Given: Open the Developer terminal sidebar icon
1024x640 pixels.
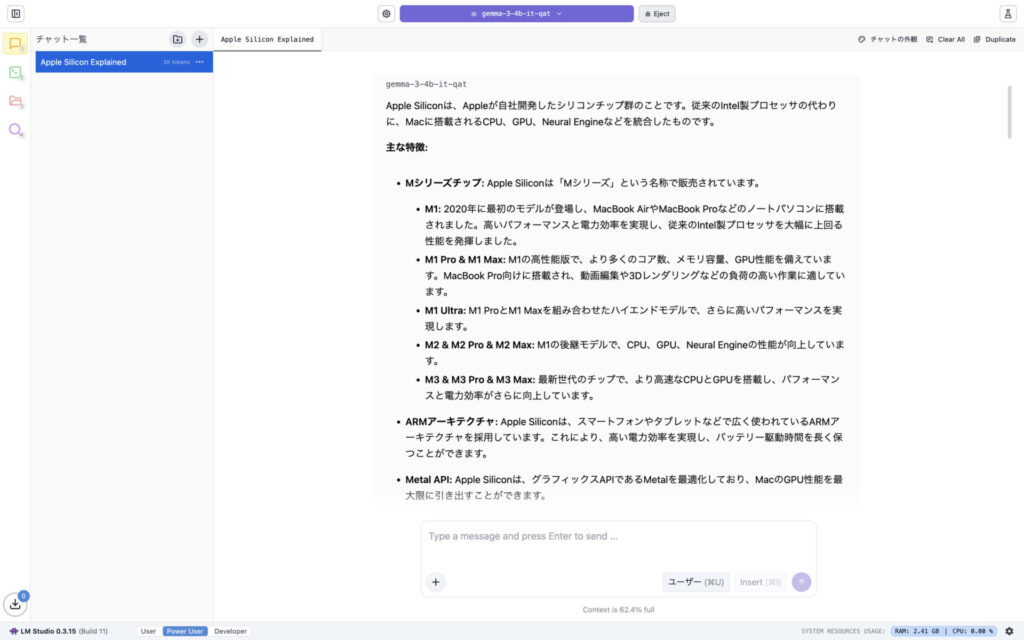Looking at the screenshot, I should click(15, 72).
